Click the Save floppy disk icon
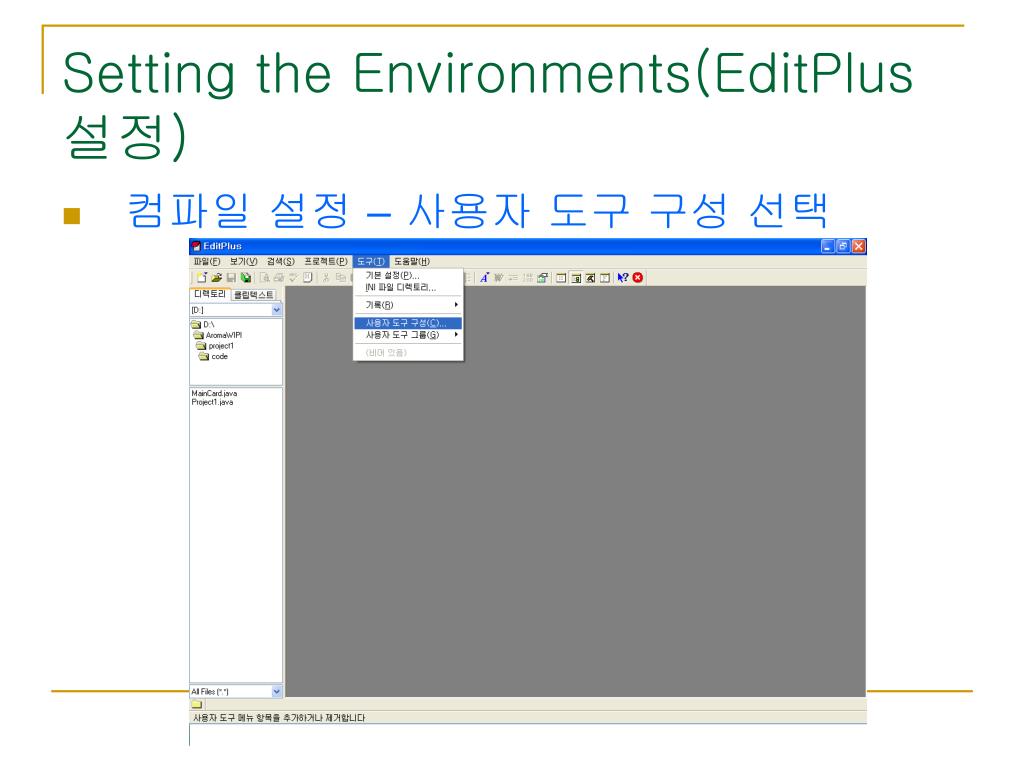Image resolution: width=1024 pixels, height=768 pixels. (232, 278)
